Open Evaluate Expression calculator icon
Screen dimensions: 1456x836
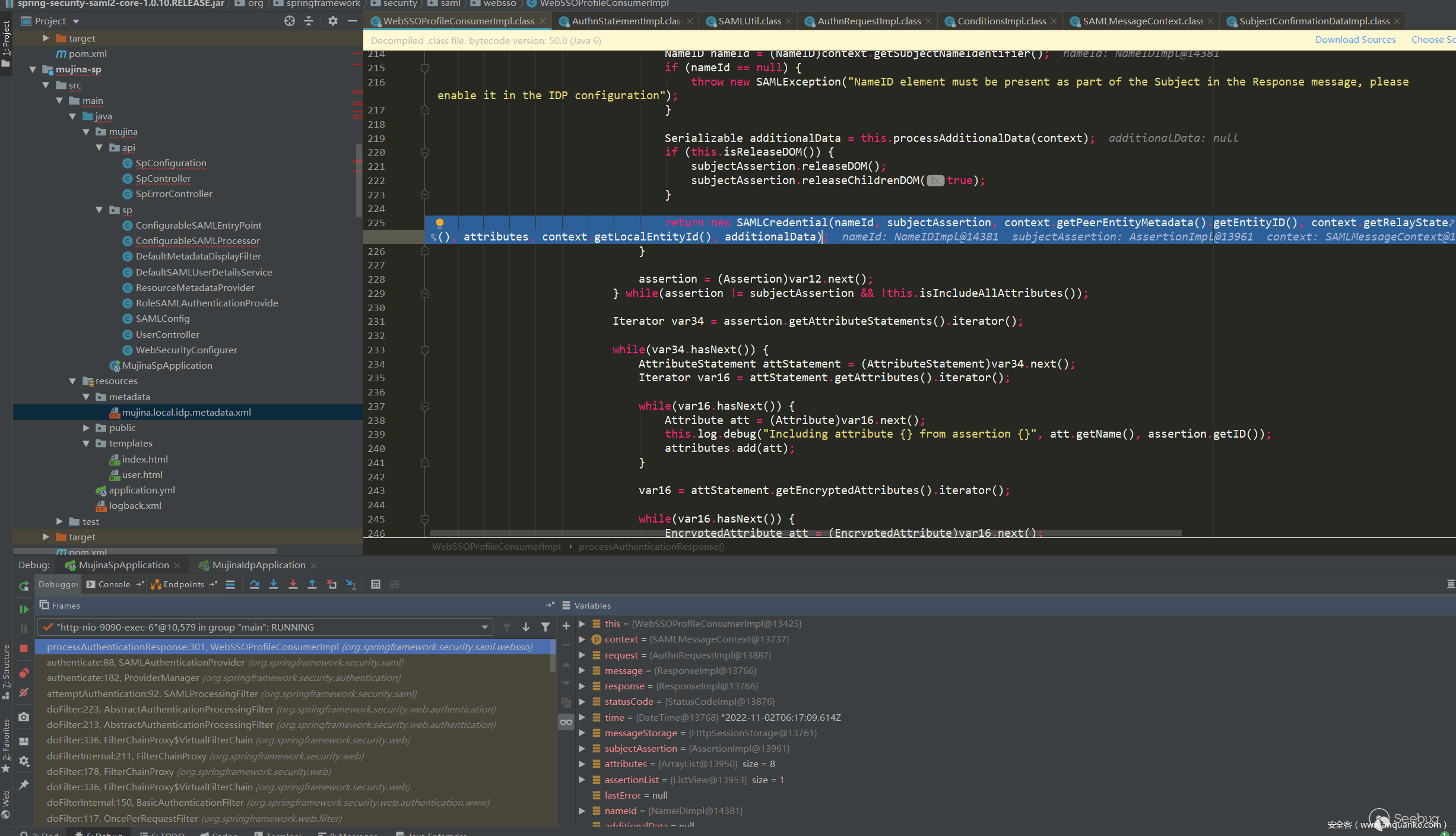(376, 584)
